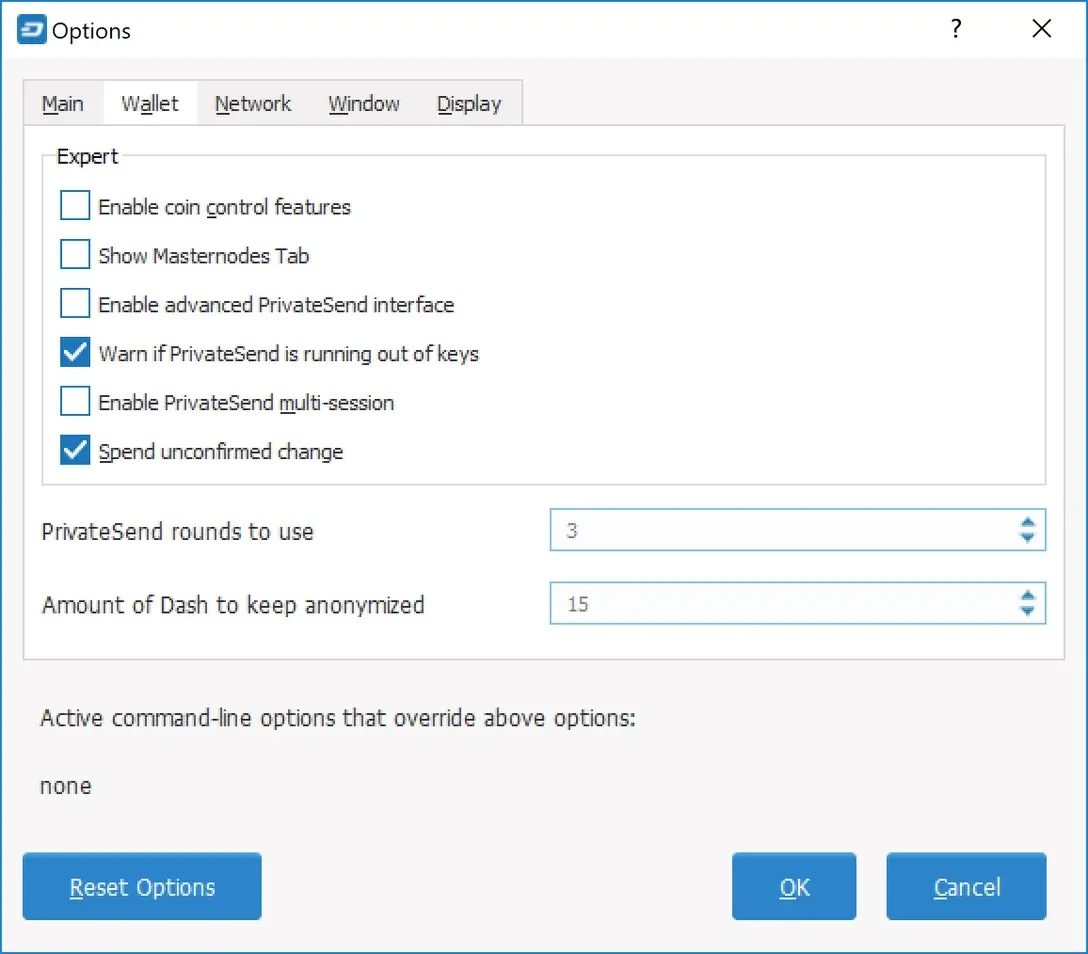Click the question mark help button
1088x954 pixels.
pos(955,28)
